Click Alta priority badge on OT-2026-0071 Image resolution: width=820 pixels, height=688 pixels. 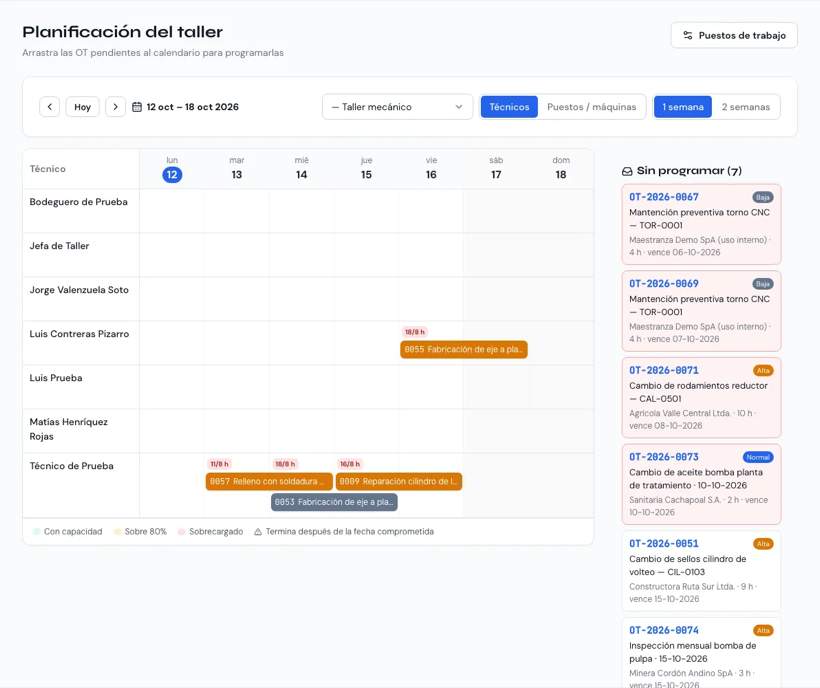764,371
